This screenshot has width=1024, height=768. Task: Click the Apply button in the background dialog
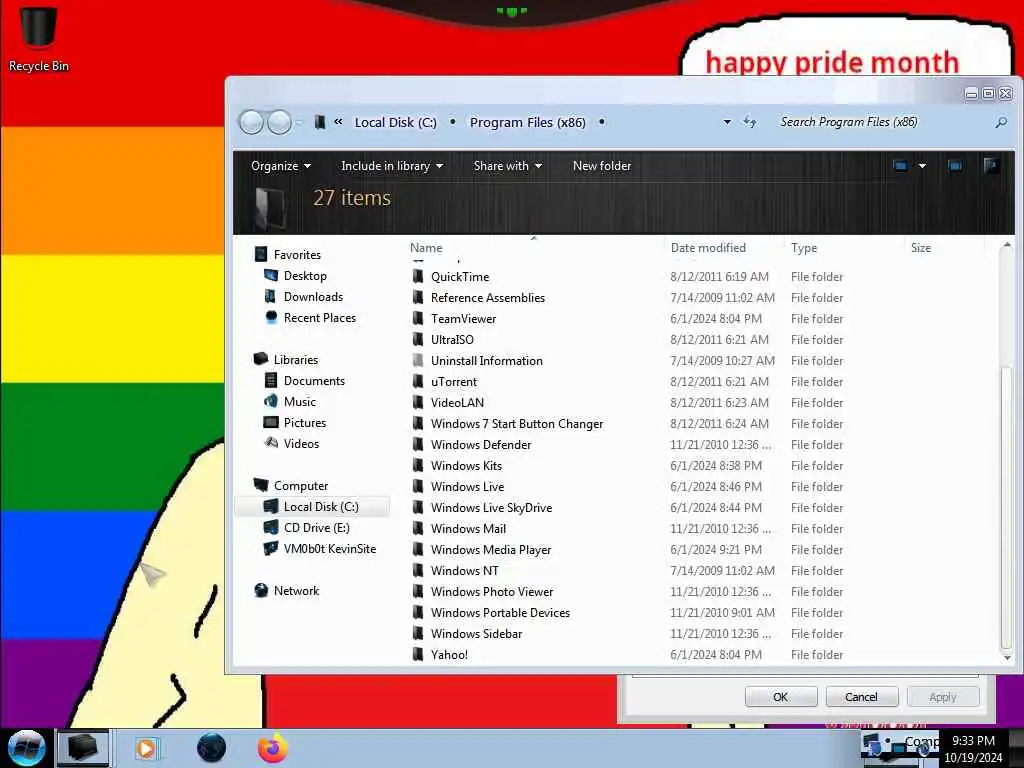tap(942, 697)
